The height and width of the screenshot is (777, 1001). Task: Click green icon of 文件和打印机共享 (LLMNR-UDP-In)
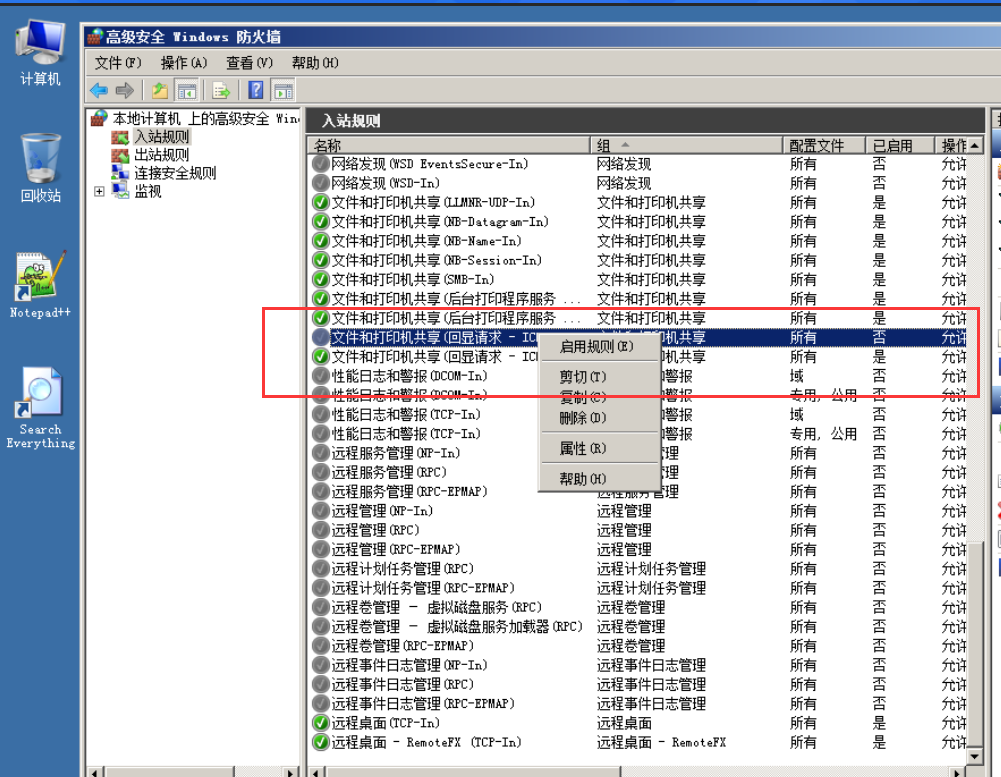(x=320, y=202)
